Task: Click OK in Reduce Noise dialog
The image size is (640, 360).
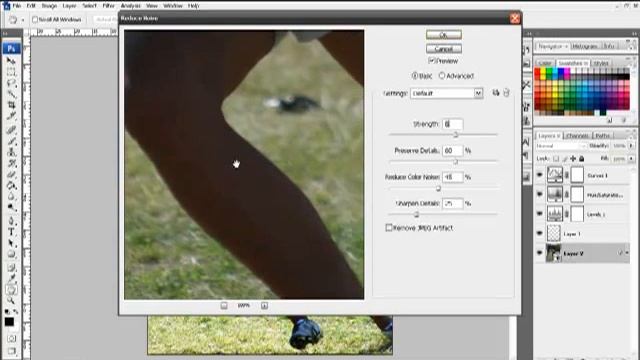Action: [x=444, y=35]
